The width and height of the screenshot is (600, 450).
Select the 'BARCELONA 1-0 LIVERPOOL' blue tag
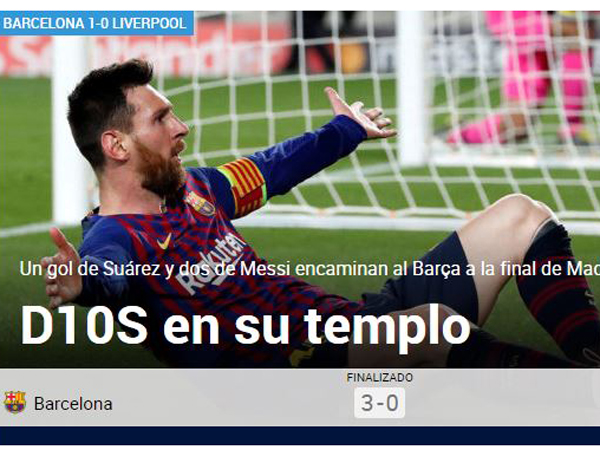click(96, 23)
